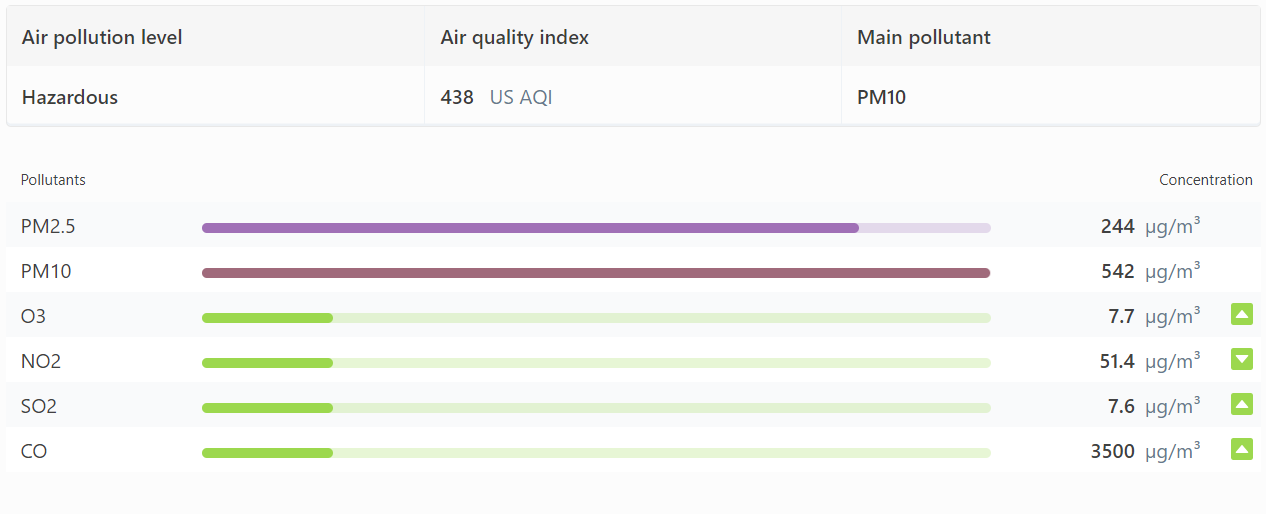Click the O3 green concentration bar
The height and width of the screenshot is (514, 1266).
point(596,318)
